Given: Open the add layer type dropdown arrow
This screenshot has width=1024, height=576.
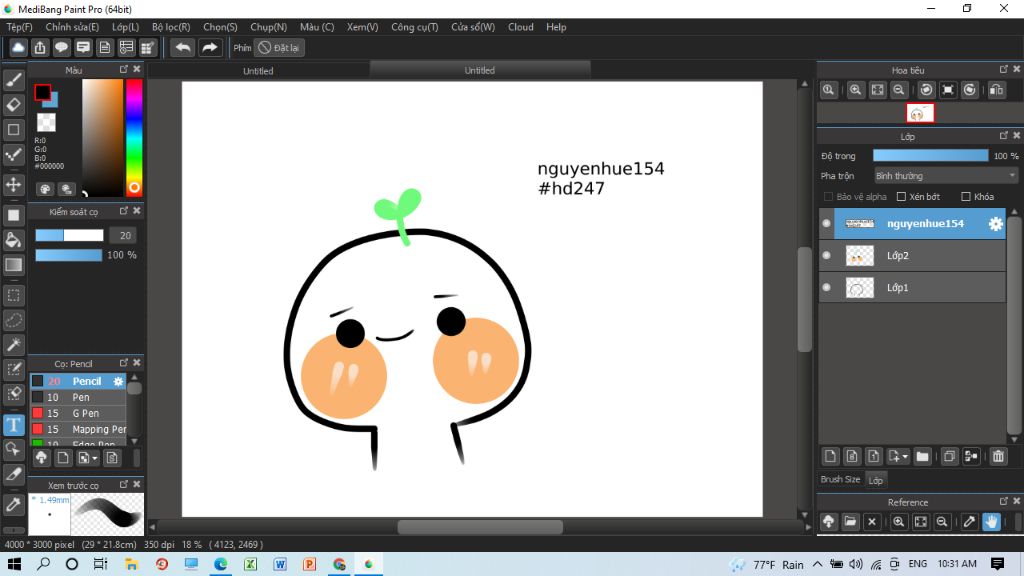Looking at the screenshot, I should tap(899, 456).
